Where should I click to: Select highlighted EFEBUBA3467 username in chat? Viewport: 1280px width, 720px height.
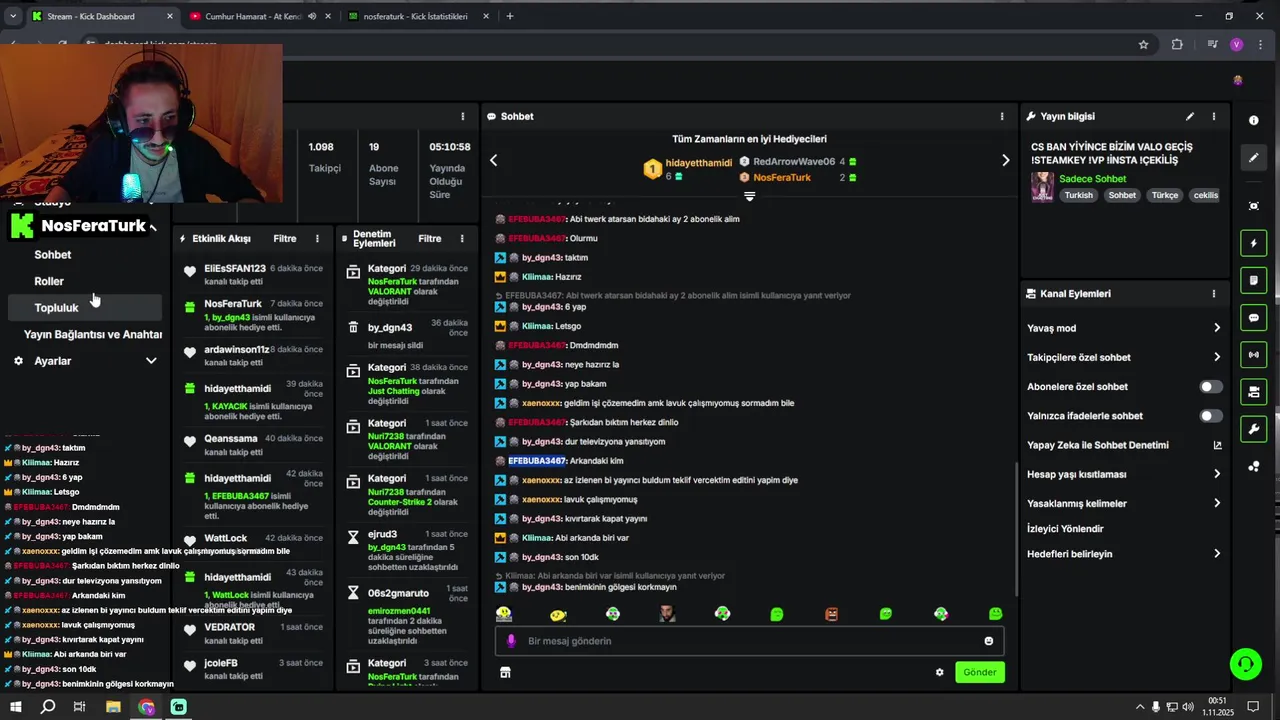[537, 461]
